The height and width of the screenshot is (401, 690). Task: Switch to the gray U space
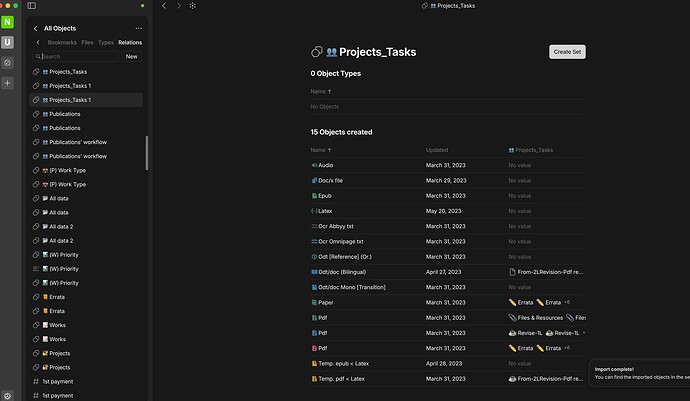click(x=7, y=42)
